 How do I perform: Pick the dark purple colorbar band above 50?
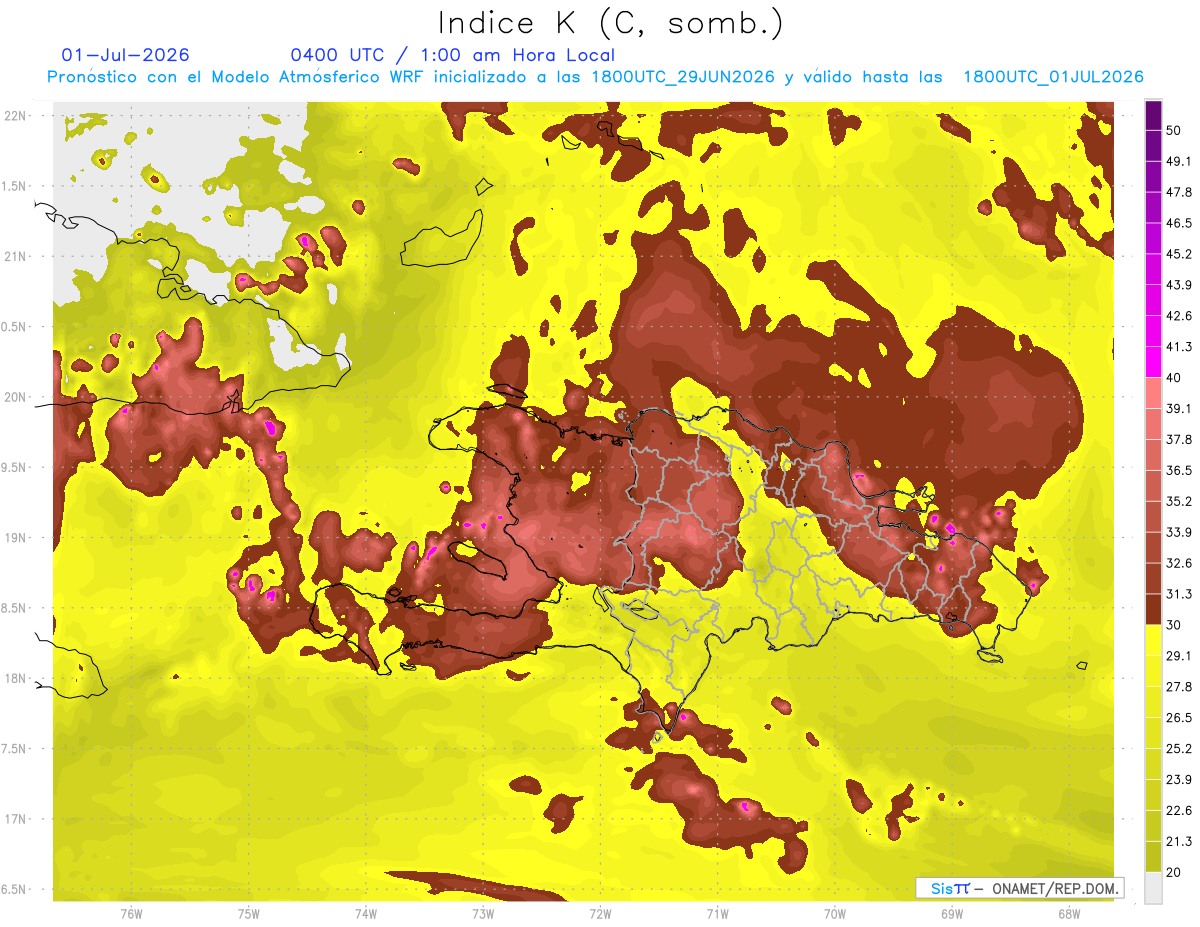tap(1153, 115)
